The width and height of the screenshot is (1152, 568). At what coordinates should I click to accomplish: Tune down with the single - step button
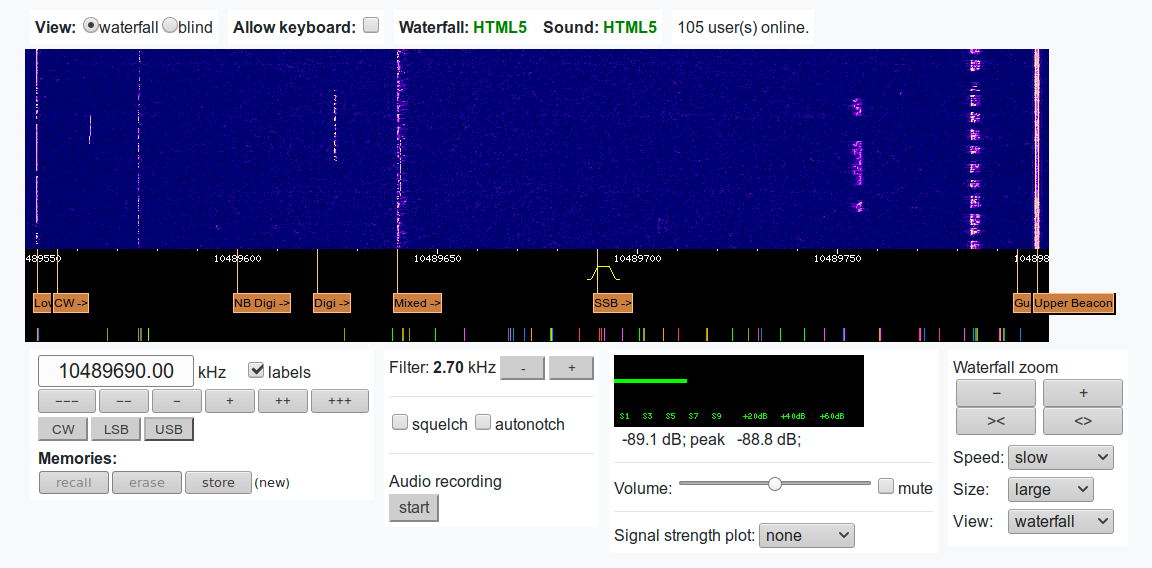point(176,401)
